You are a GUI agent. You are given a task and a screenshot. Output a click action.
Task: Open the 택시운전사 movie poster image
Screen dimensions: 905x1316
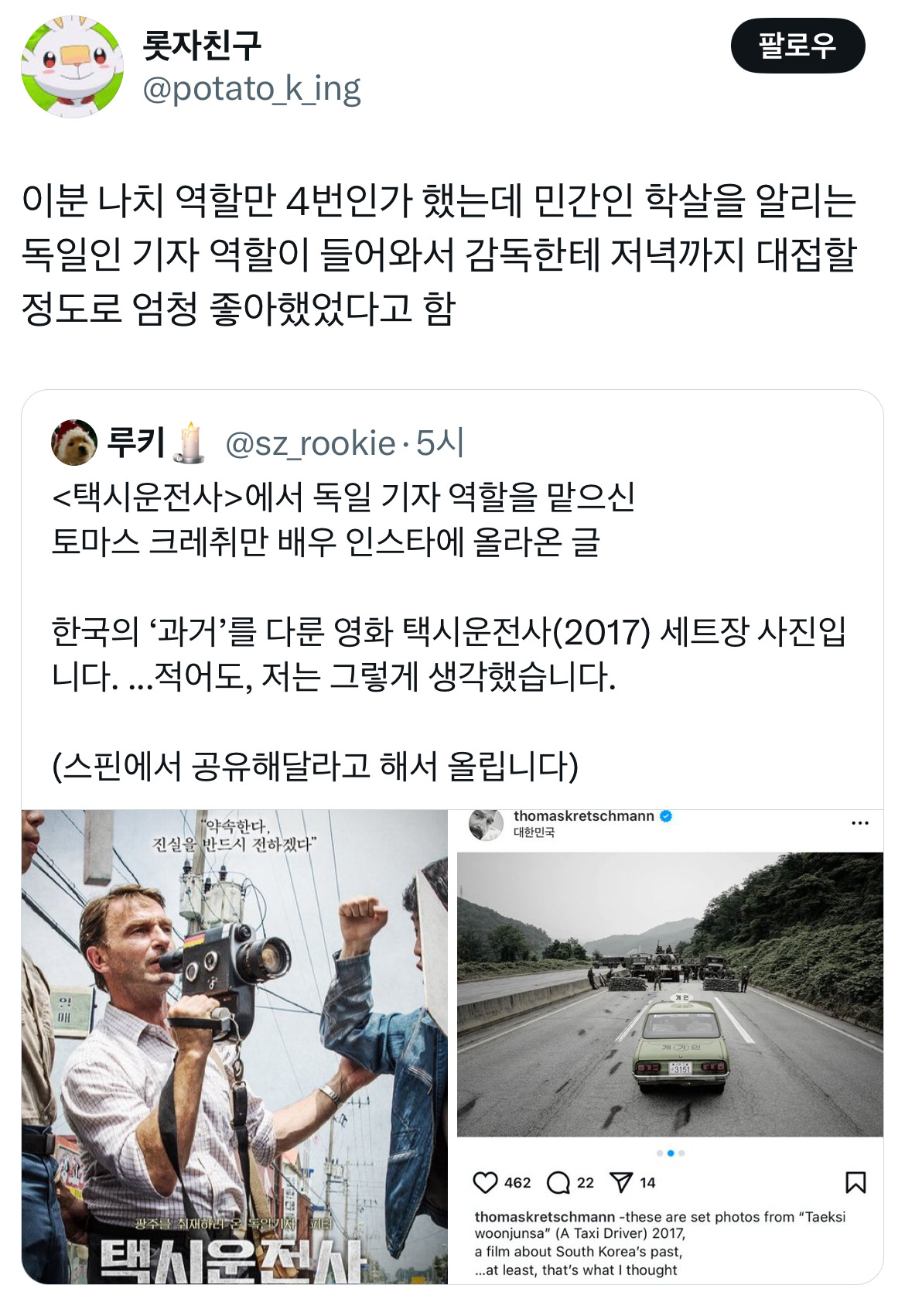[x=234, y=1047]
